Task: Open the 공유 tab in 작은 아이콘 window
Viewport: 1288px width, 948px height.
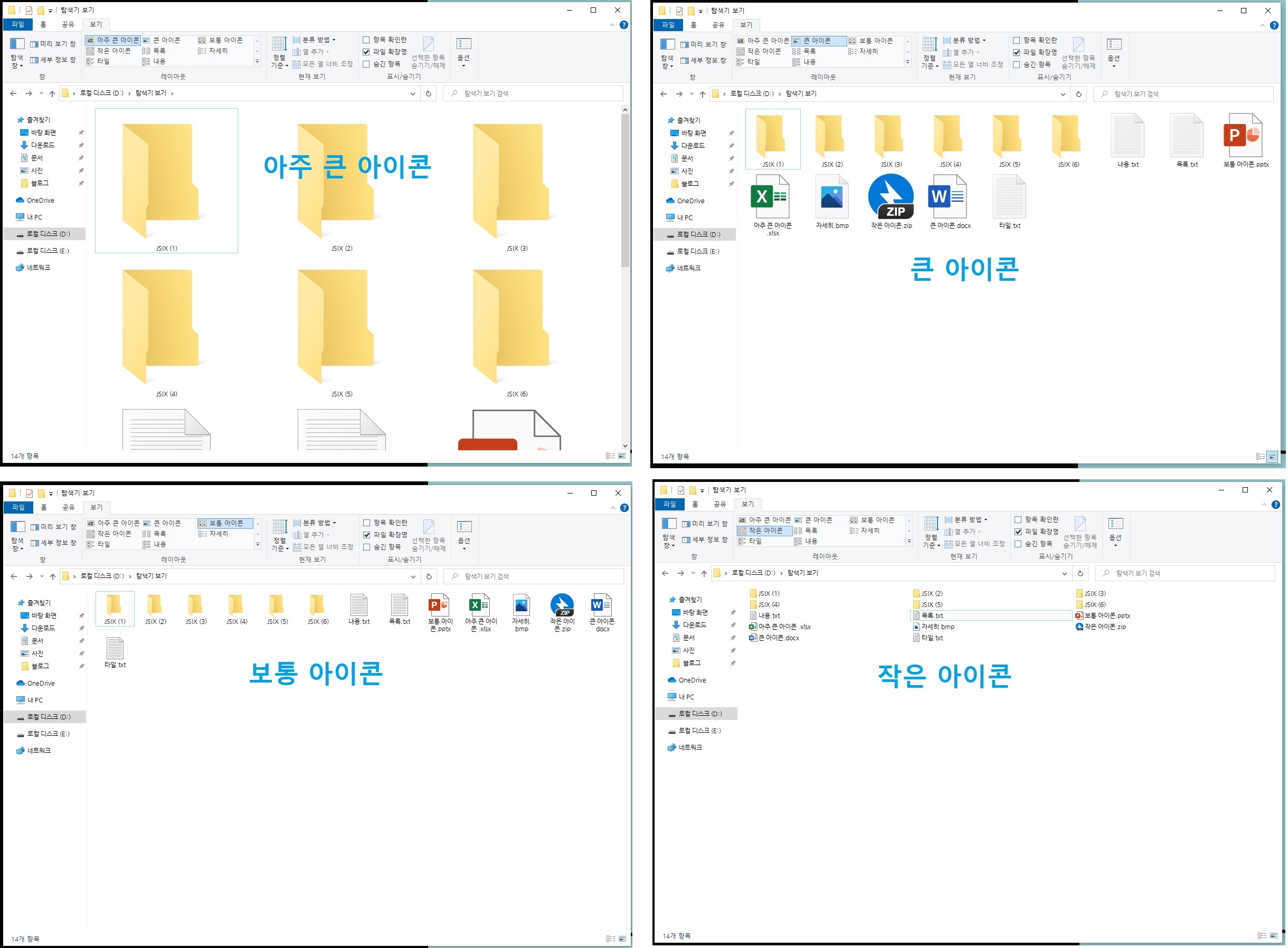Action: click(719, 504)
